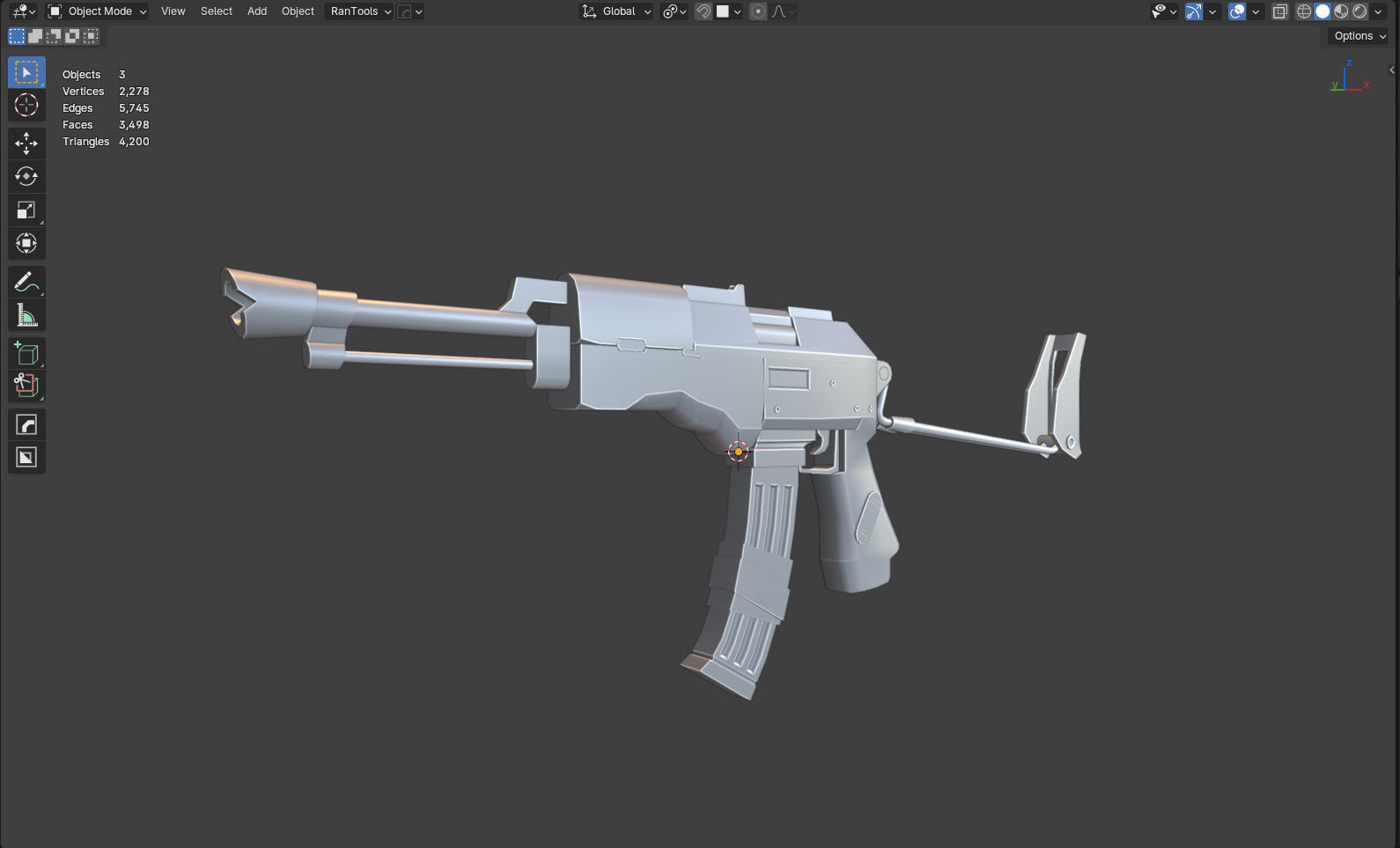1400x848 pixels.
Task: Open the Object menu
Action: click(x=298, y=11)
